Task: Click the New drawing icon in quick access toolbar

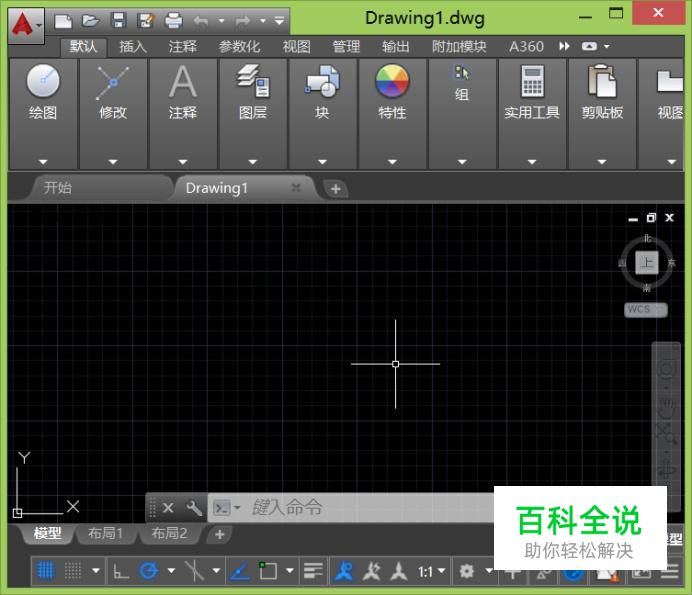Action: 63,20
